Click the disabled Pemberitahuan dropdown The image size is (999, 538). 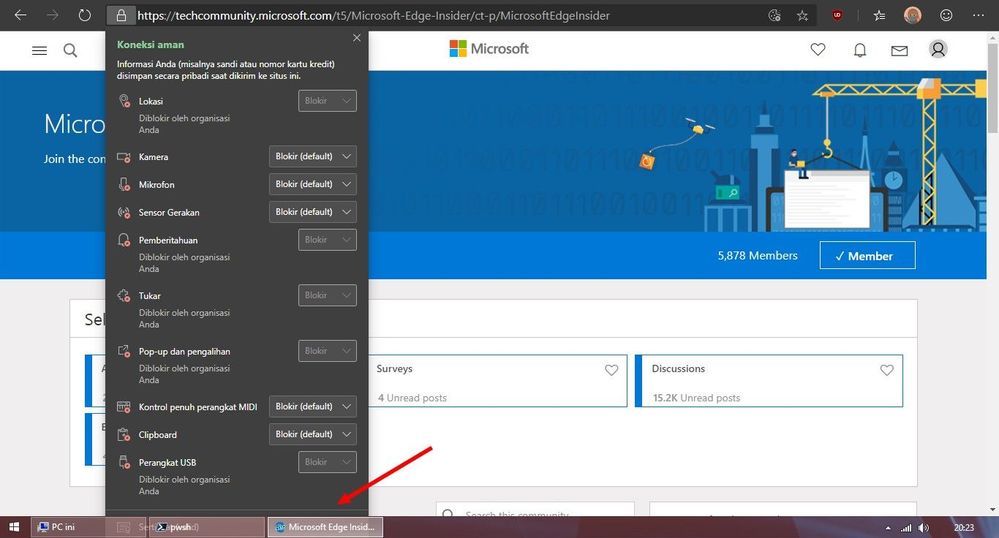tap(327, 240)
